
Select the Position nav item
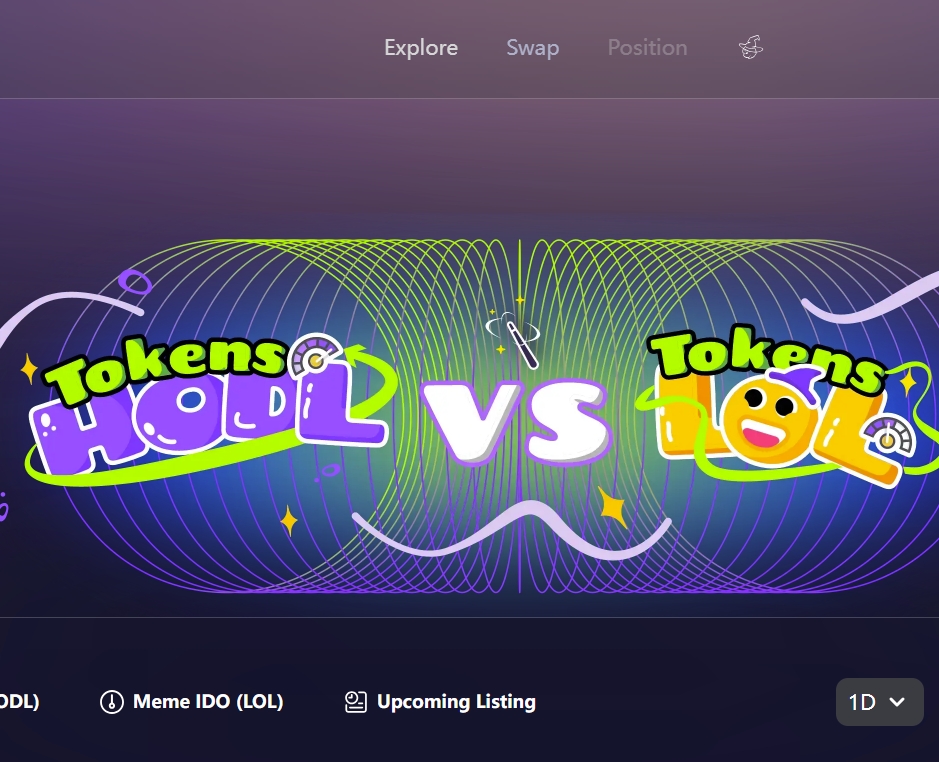click(647, 47)
